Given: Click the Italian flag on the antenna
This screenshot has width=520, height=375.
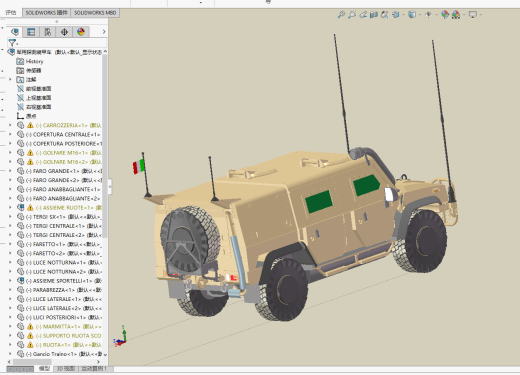Looking at the screenshot, I should tap(139, 166).
